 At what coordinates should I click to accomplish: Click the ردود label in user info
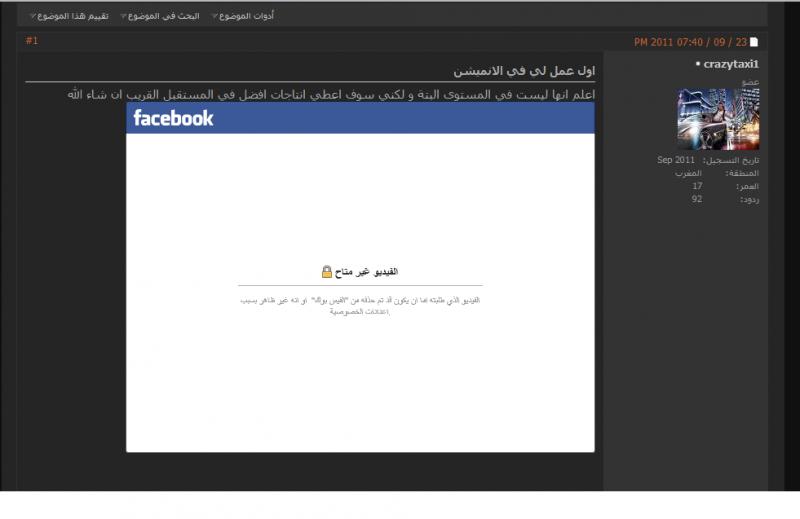tap(749, 200)
